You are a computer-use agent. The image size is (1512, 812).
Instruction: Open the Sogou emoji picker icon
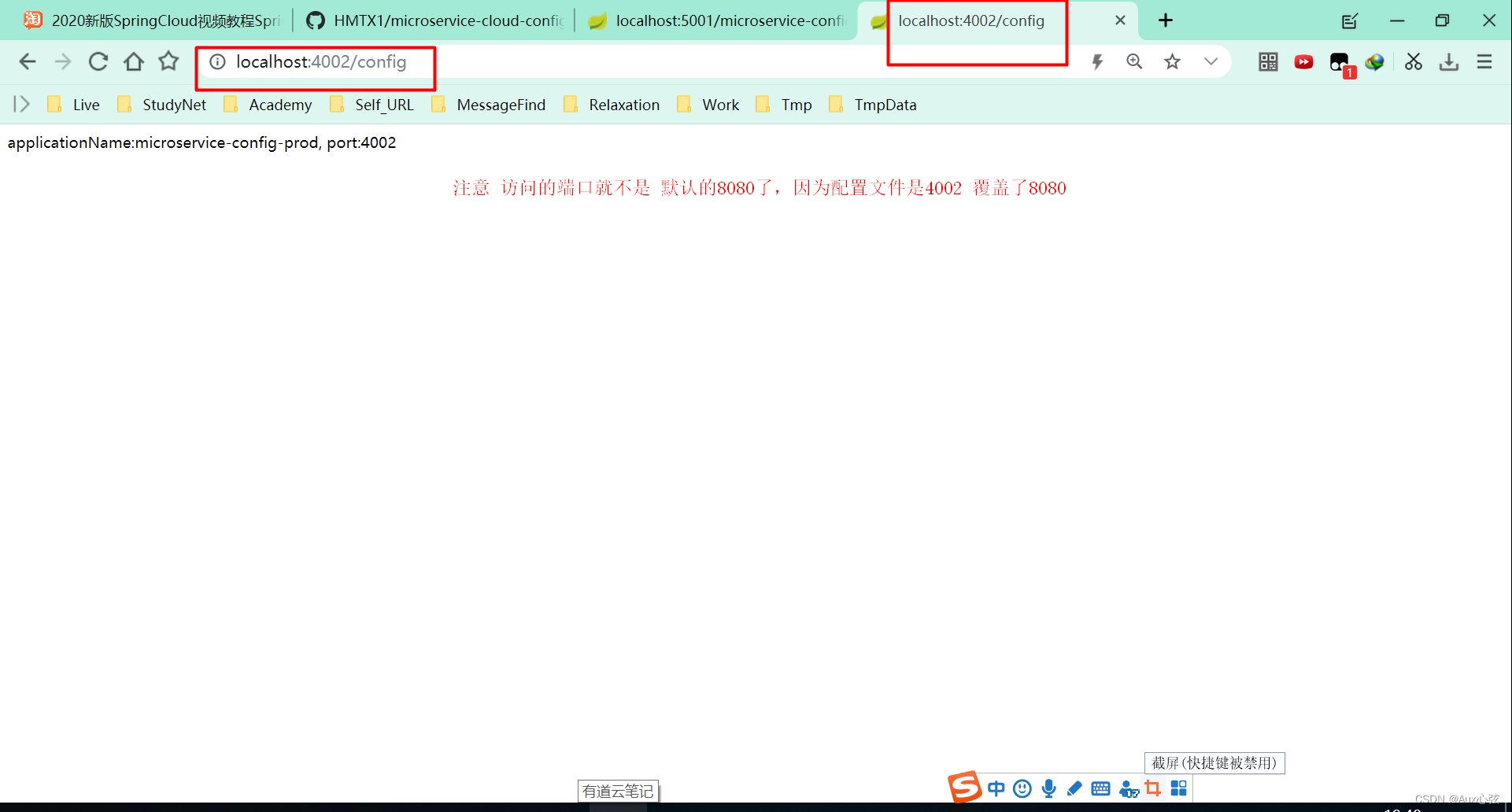[x=1022, y=788]
